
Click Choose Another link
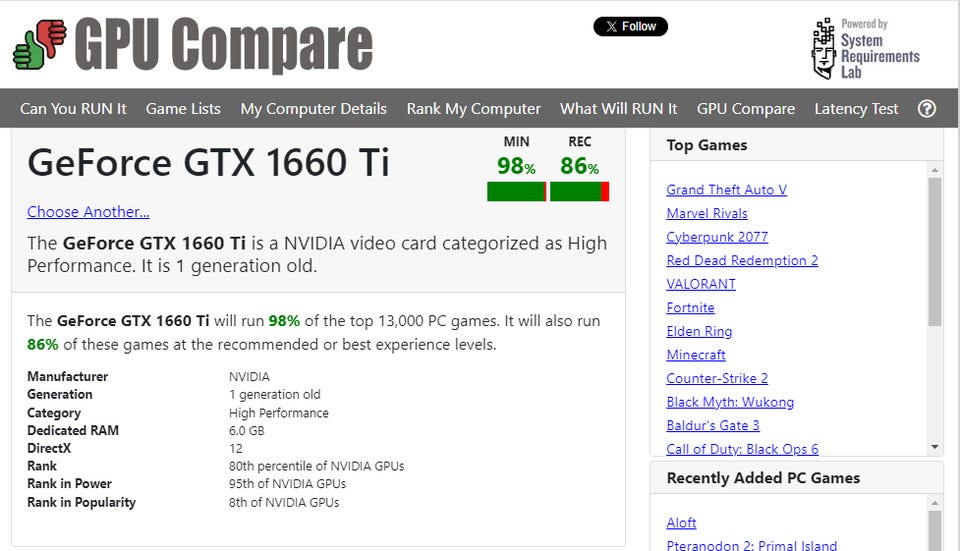coord(88,212)
